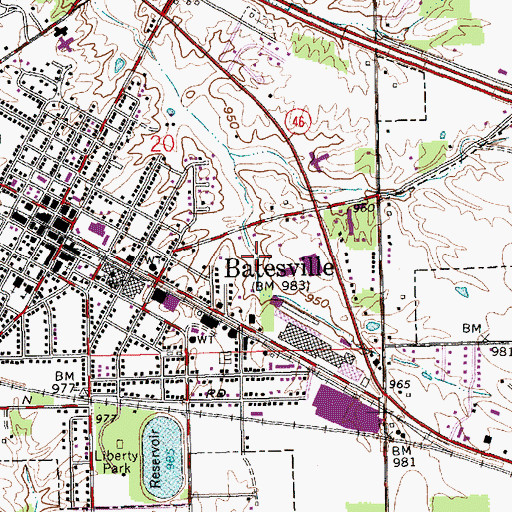512x512 pixels.
Task: Click the purple cross symbol below the church
Action: tap(65, 44)
